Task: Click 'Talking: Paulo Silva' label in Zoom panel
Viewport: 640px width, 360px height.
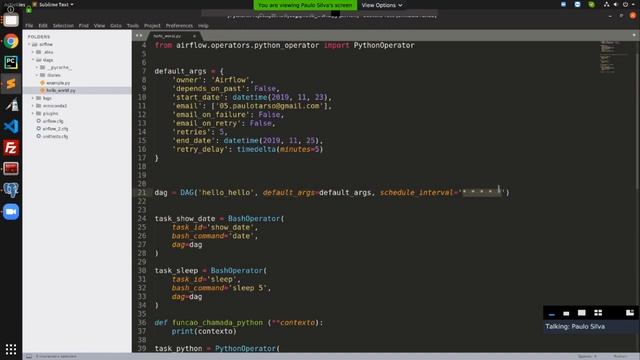Action: tap(575, 327)
